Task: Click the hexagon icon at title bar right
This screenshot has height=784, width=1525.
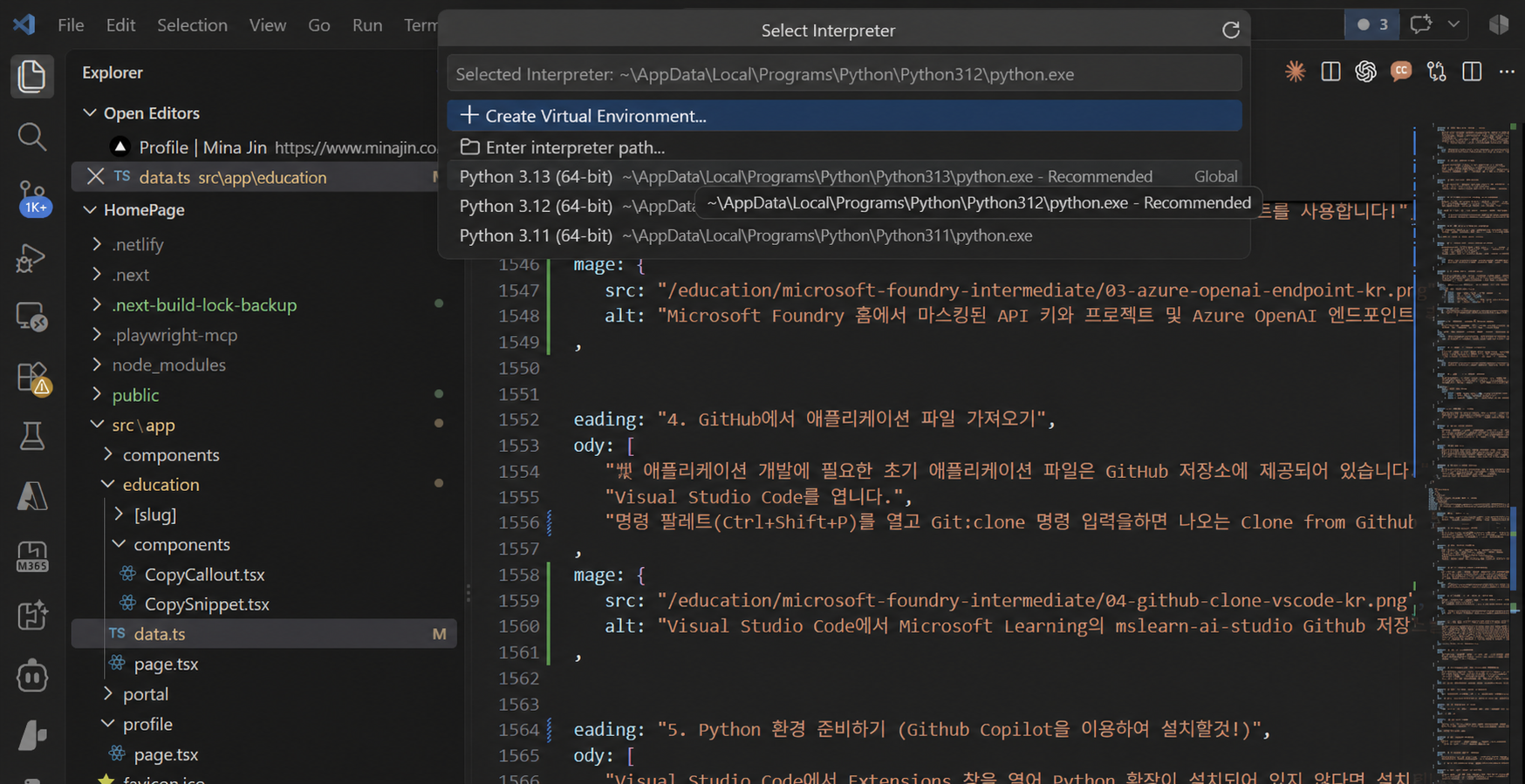Action: pos(1499,24)
